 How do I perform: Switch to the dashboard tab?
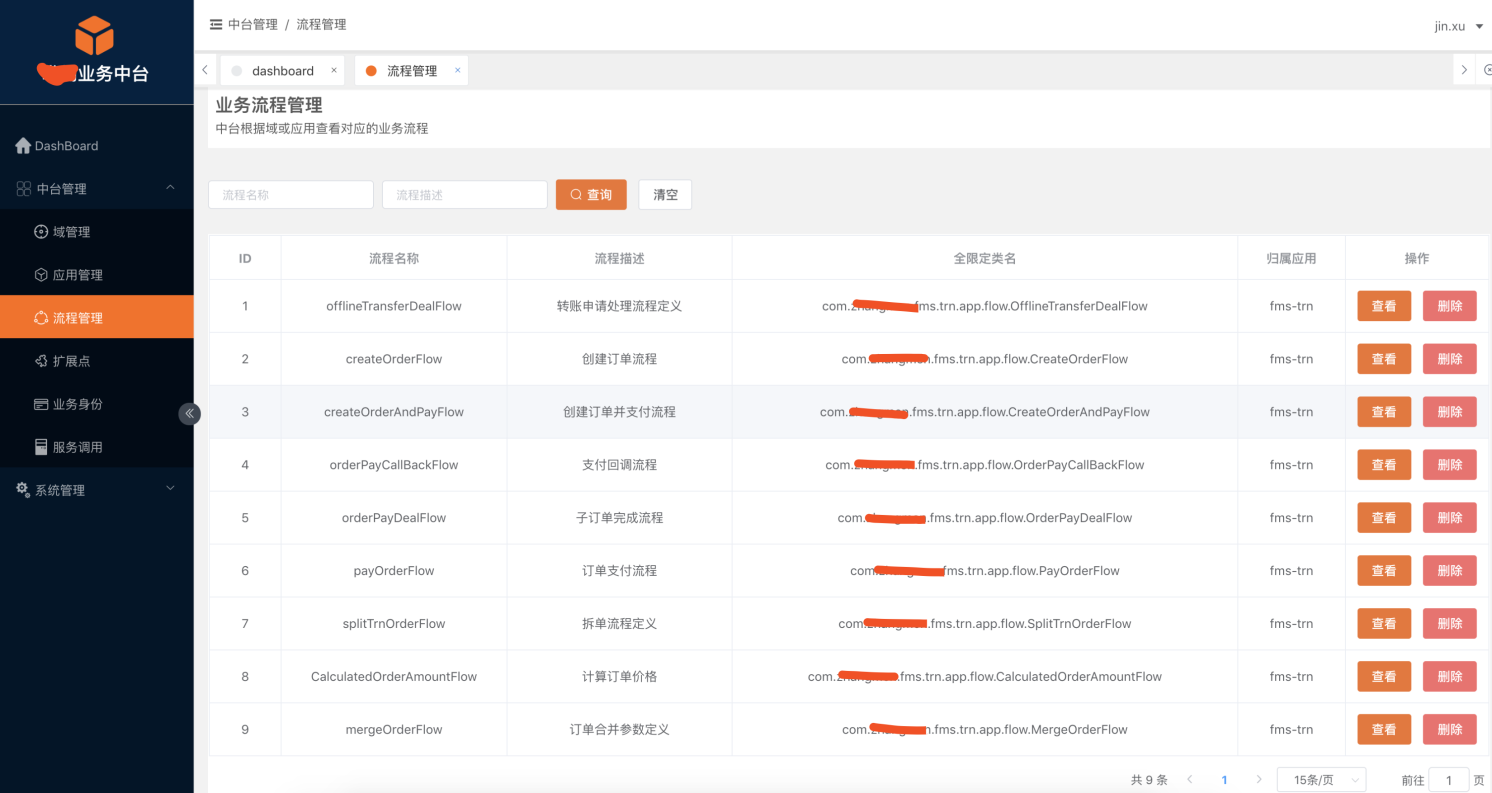coord(282,71)
